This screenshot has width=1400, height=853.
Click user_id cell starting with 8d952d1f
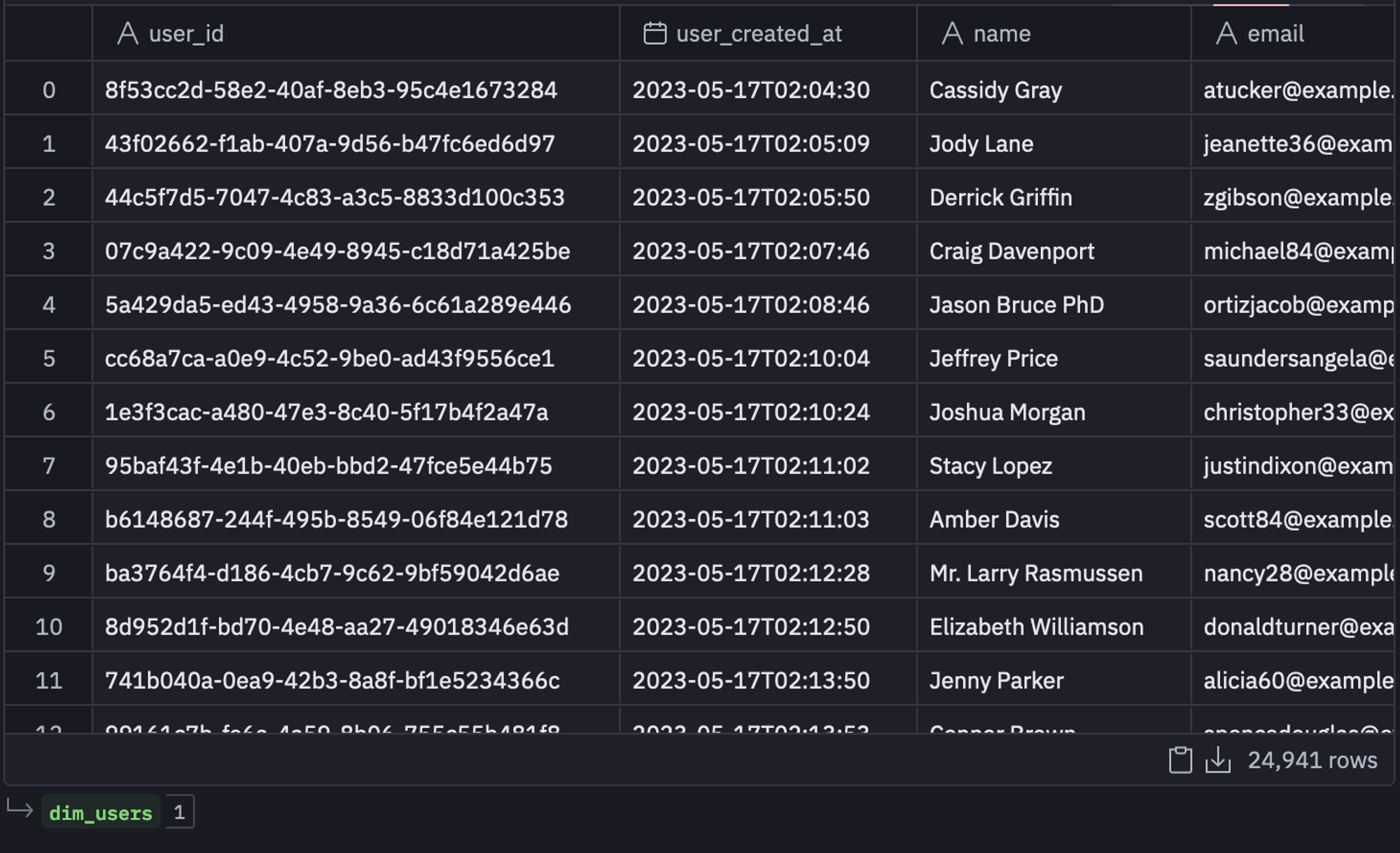[336, 627]
